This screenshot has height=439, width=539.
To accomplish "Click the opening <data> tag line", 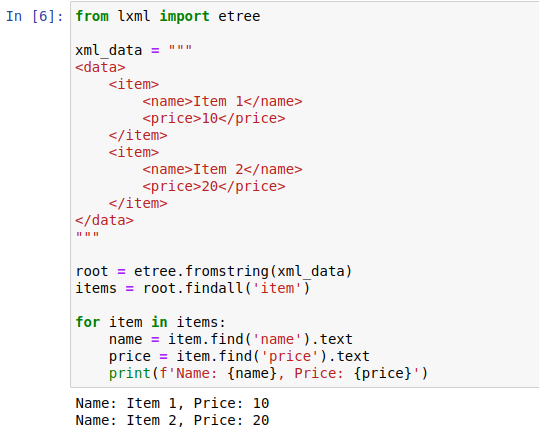I will point(100,67).
